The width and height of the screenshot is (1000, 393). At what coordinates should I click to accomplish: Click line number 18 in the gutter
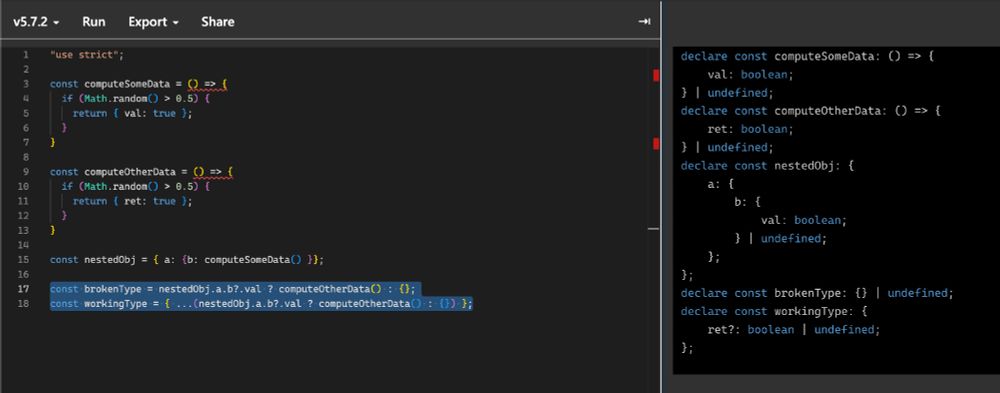[x=24, y=304]
